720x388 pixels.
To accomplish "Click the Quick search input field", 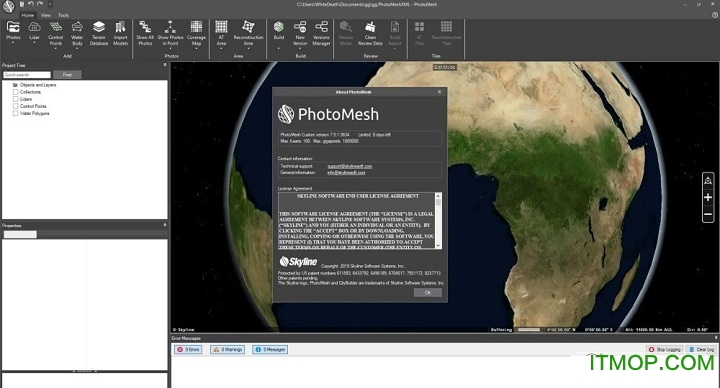I will pyautogui.click(x=27, y=74).
